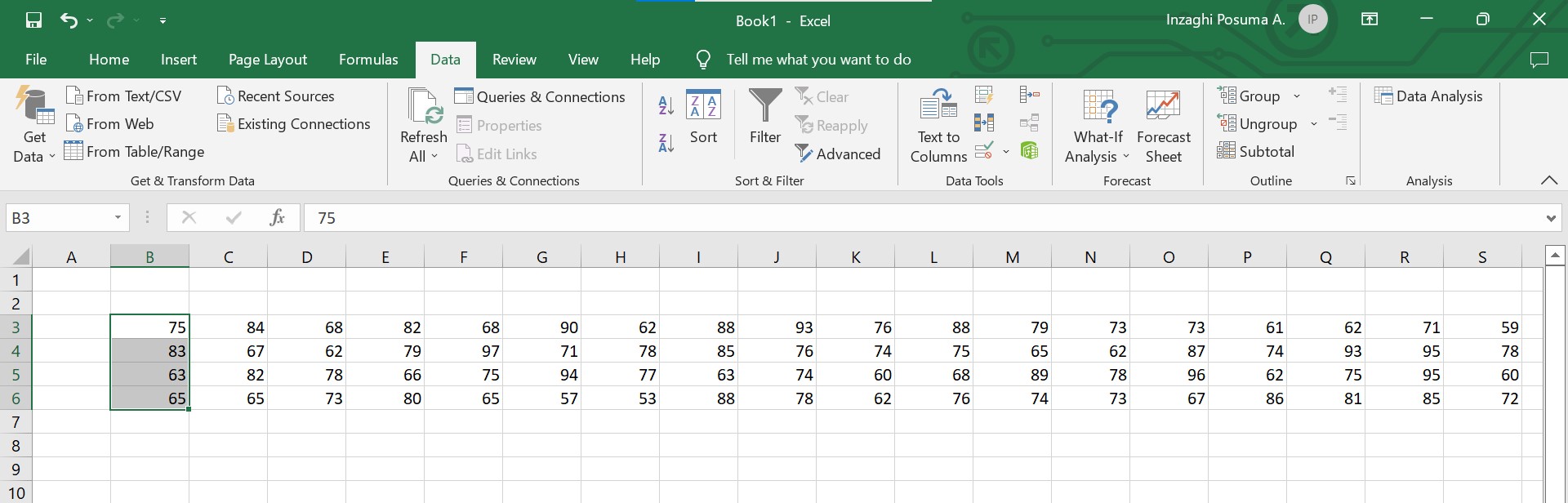The width and height of the screenshot is (1568, 503).
Task: Click the Manage Data Model icon
Action: pos(1029,150)
